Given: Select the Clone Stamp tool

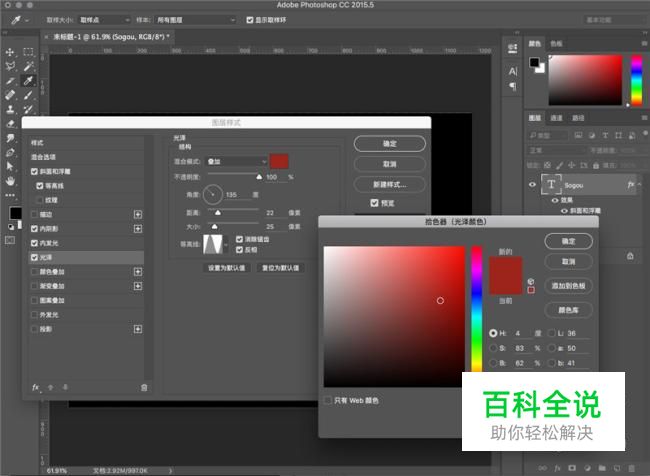Looking at the screenshot, I should click(10, 109).
